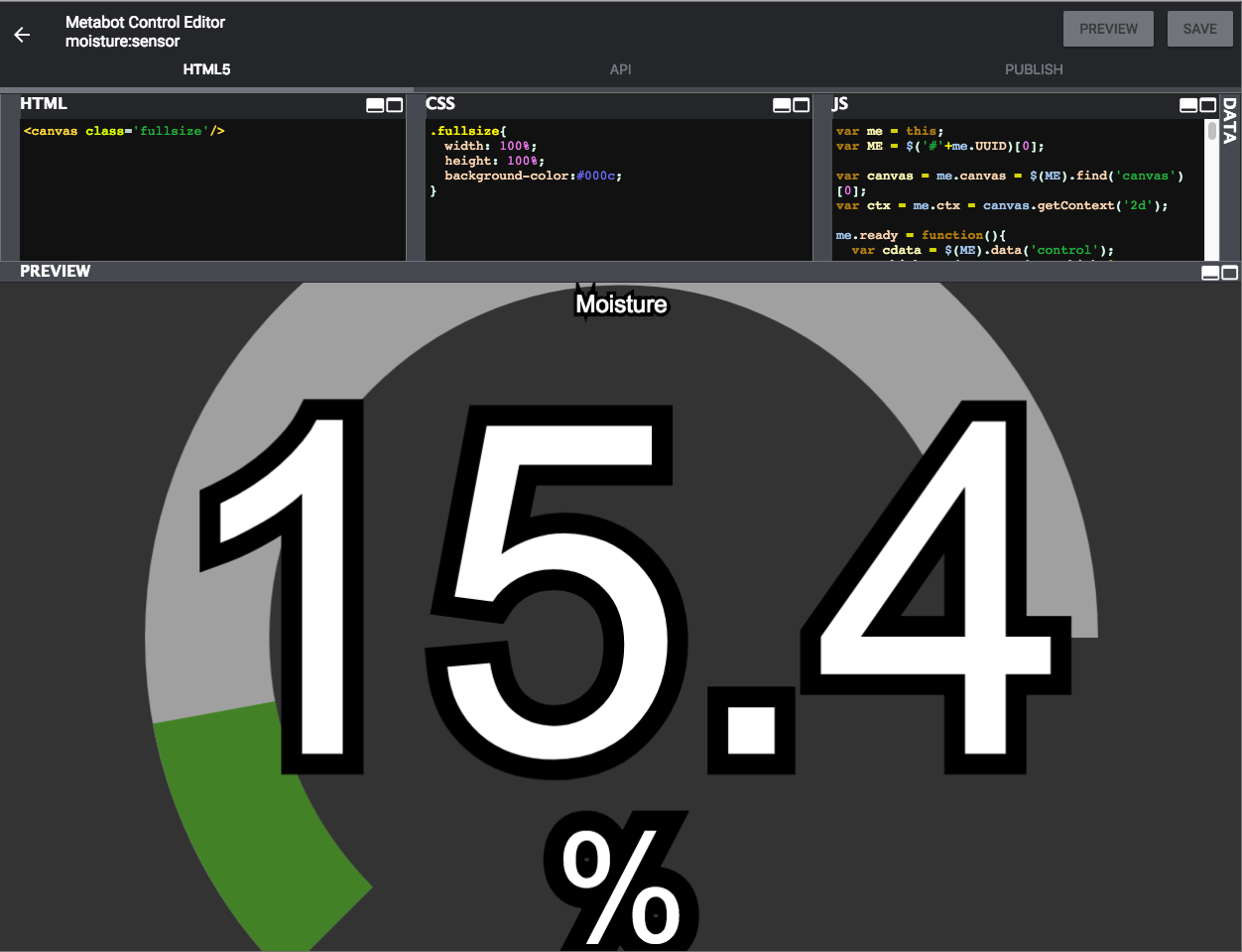Click 'me.ready = function(){' line in JS

(921, 235)
